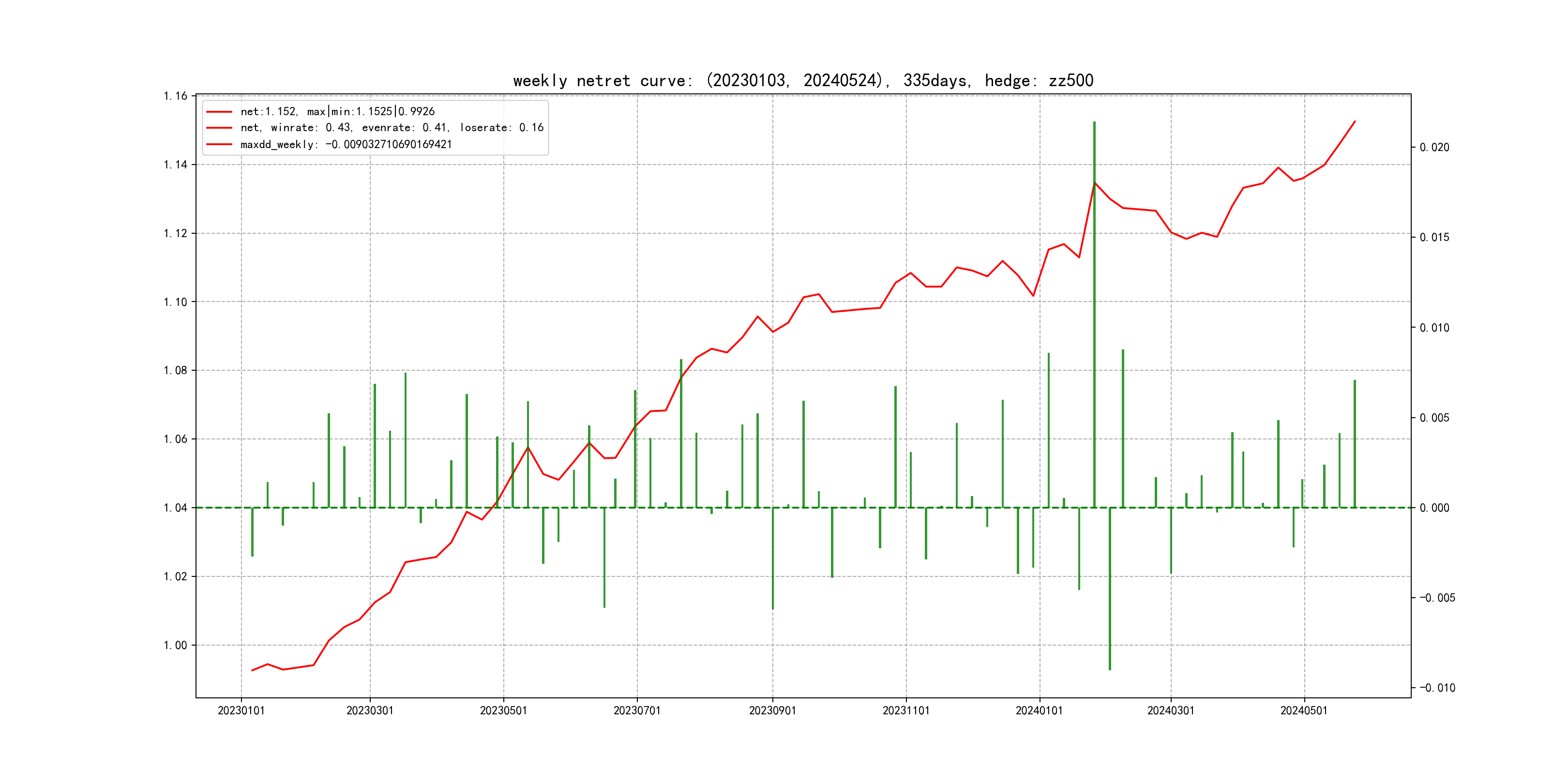Click x-axis label 20230701
Viewport: 1568px width, 784px height.
[x=637, y=711]
